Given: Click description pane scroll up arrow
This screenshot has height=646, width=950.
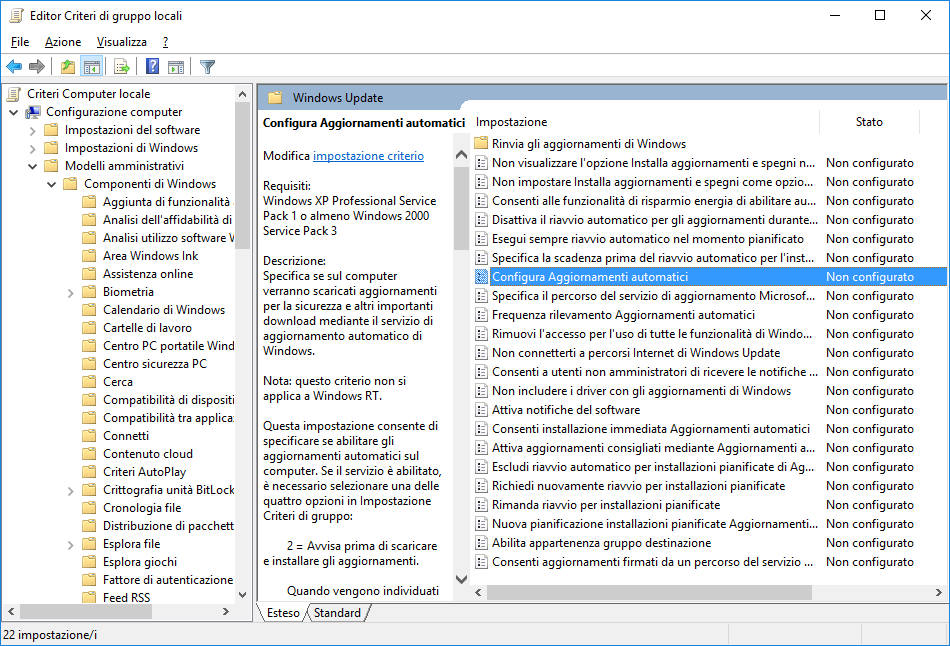Looking at the screenshot, I should coord(461,155).
